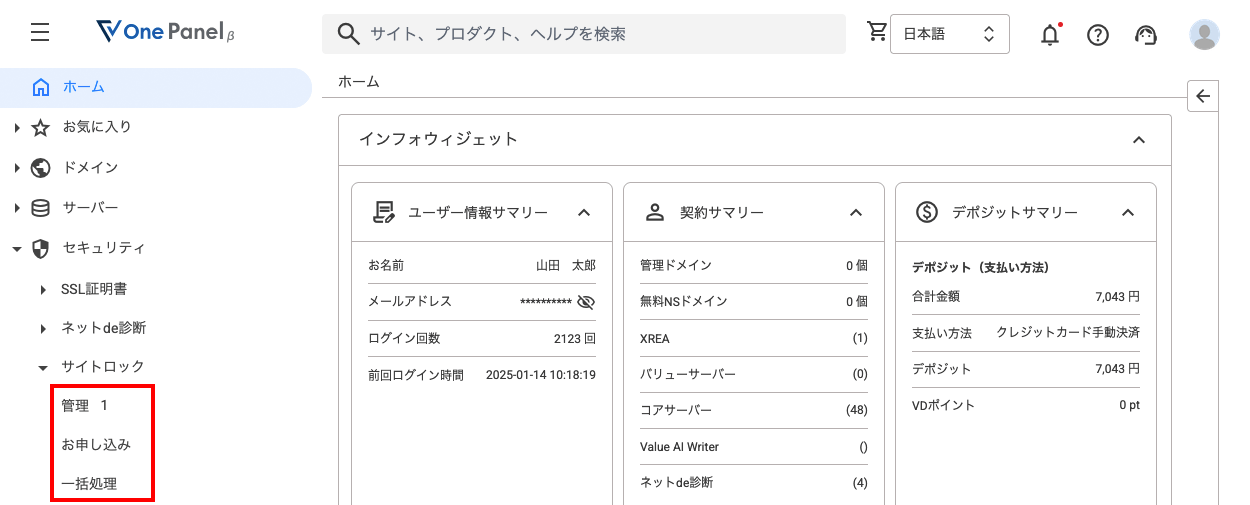Collapse the 契約サマリー widget
1250x505 pixels.
856,212
